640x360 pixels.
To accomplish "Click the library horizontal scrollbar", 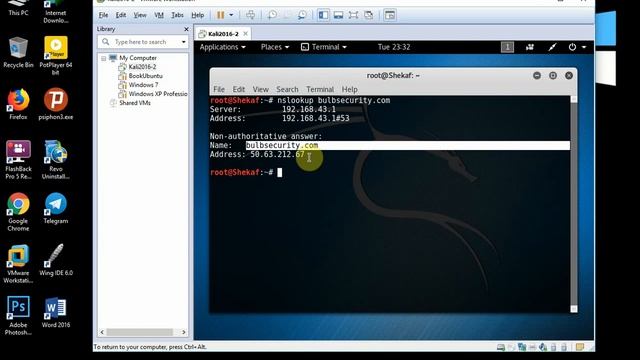I will [x=140, y=332].
